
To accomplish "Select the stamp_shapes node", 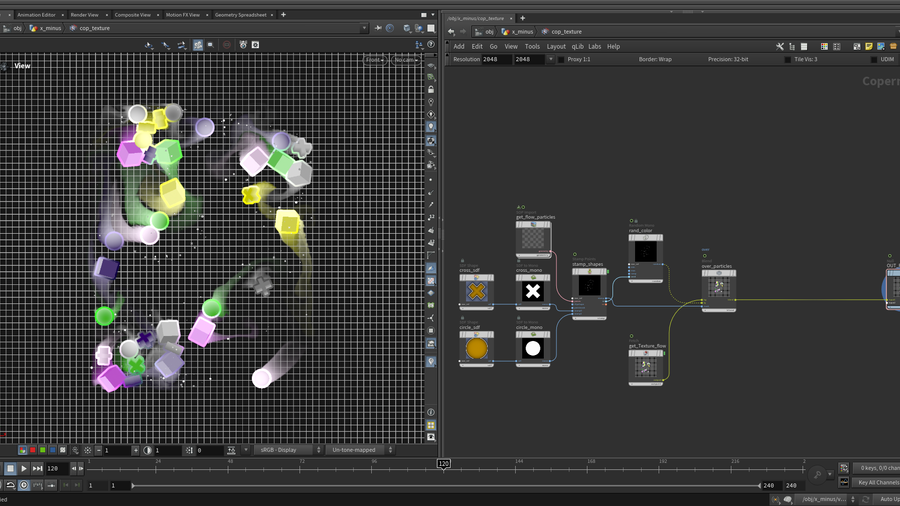I will tap(589, 286).
